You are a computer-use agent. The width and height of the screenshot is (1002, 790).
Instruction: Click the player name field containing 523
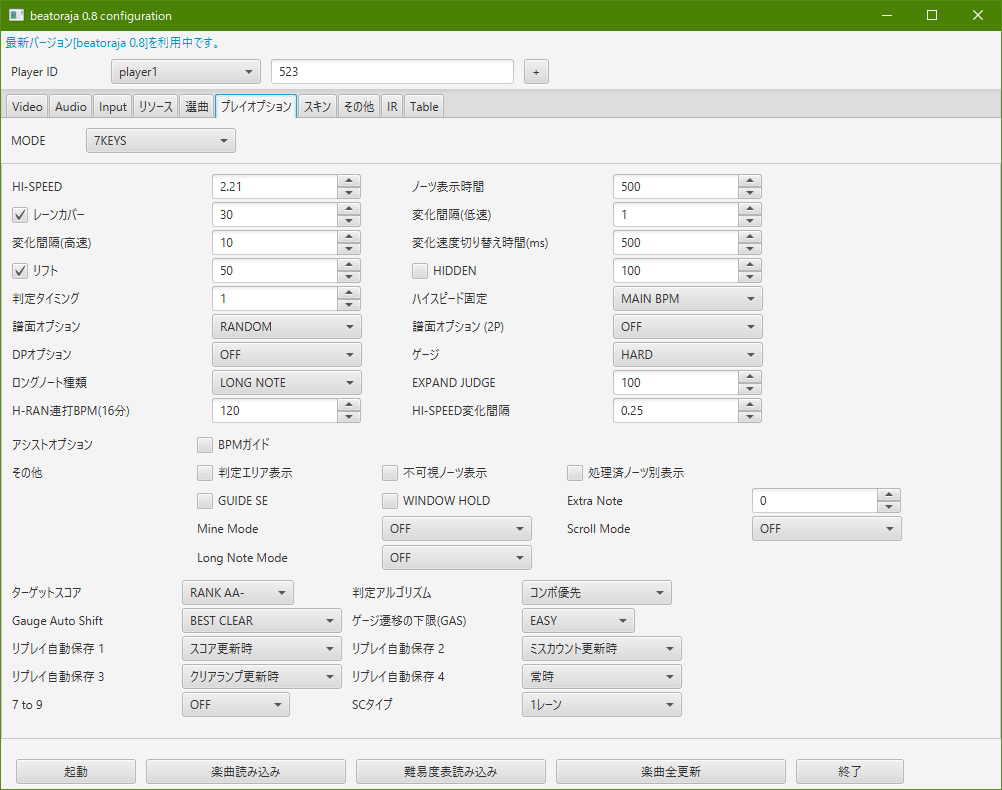click(392, 72)
